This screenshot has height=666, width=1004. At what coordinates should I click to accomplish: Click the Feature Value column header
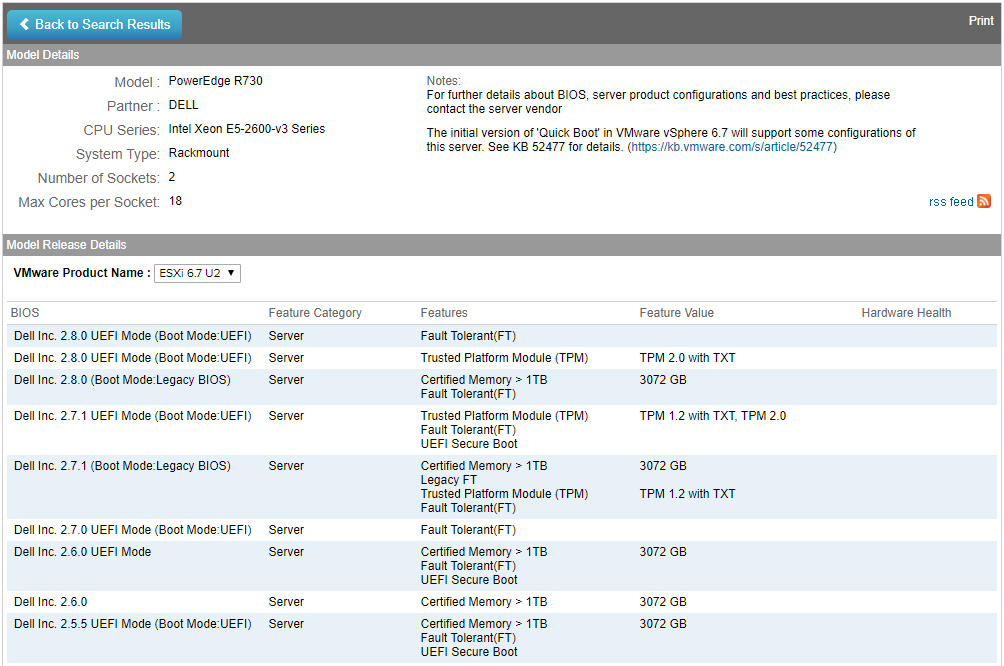click(x=676, y=313)
